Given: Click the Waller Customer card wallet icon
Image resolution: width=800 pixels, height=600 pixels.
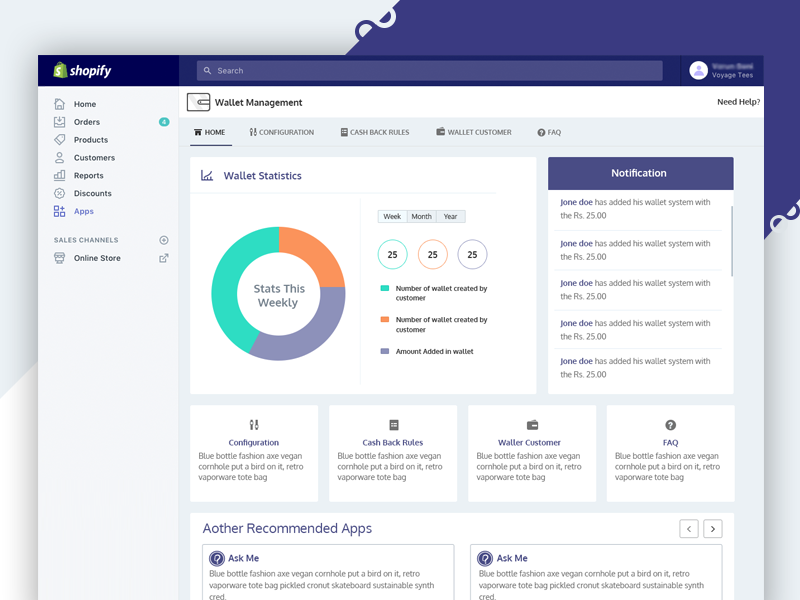Looking at the screenshot, I should [532, 424].
